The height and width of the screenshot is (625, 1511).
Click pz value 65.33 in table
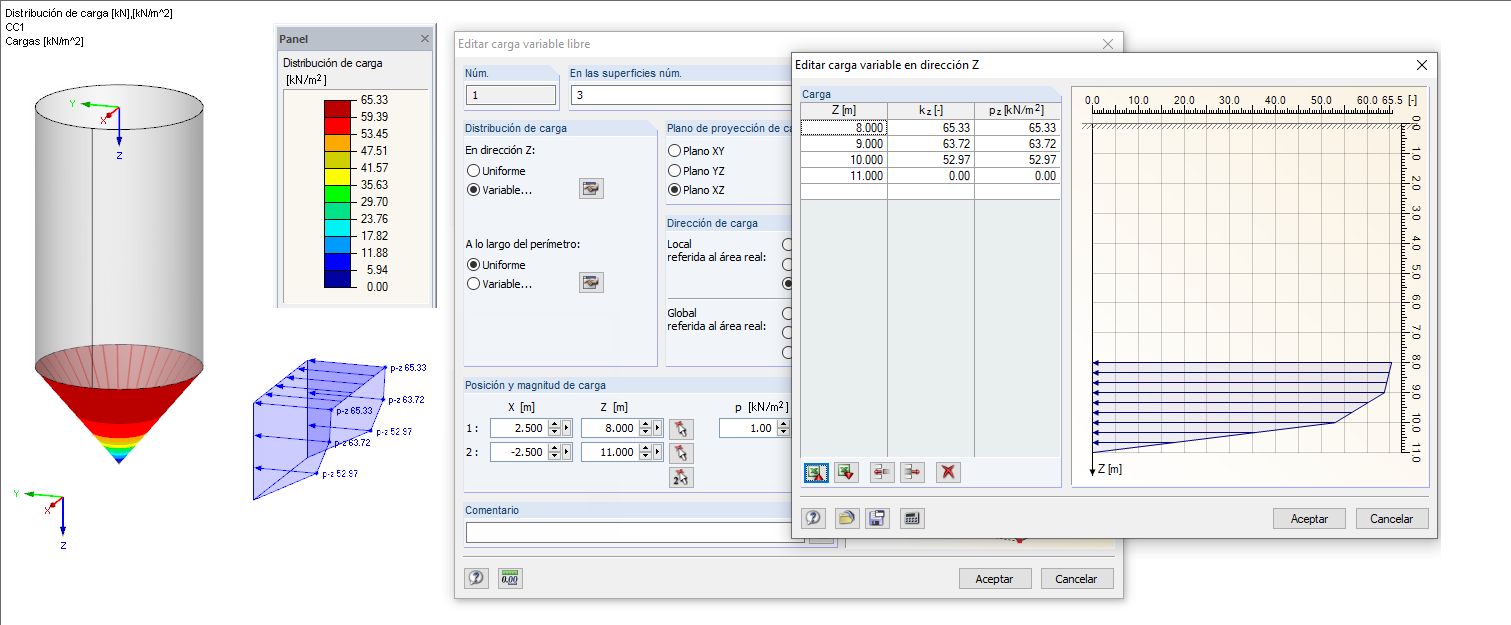[1017, 128]
